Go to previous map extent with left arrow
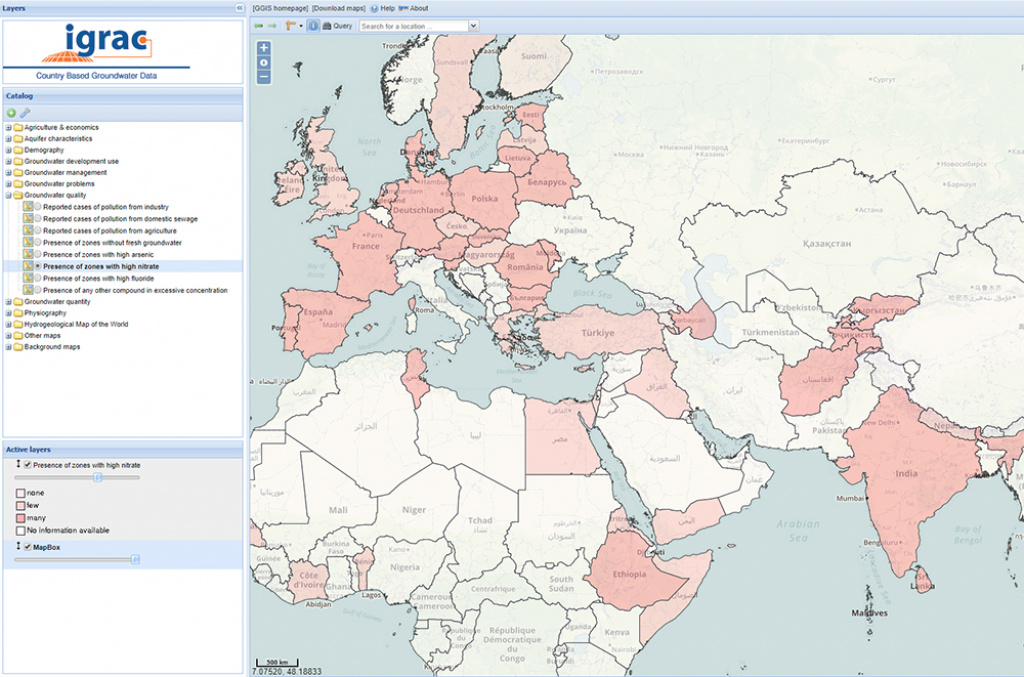The image size is (1024, 677). pyautogui.click(x=258, y=25)
